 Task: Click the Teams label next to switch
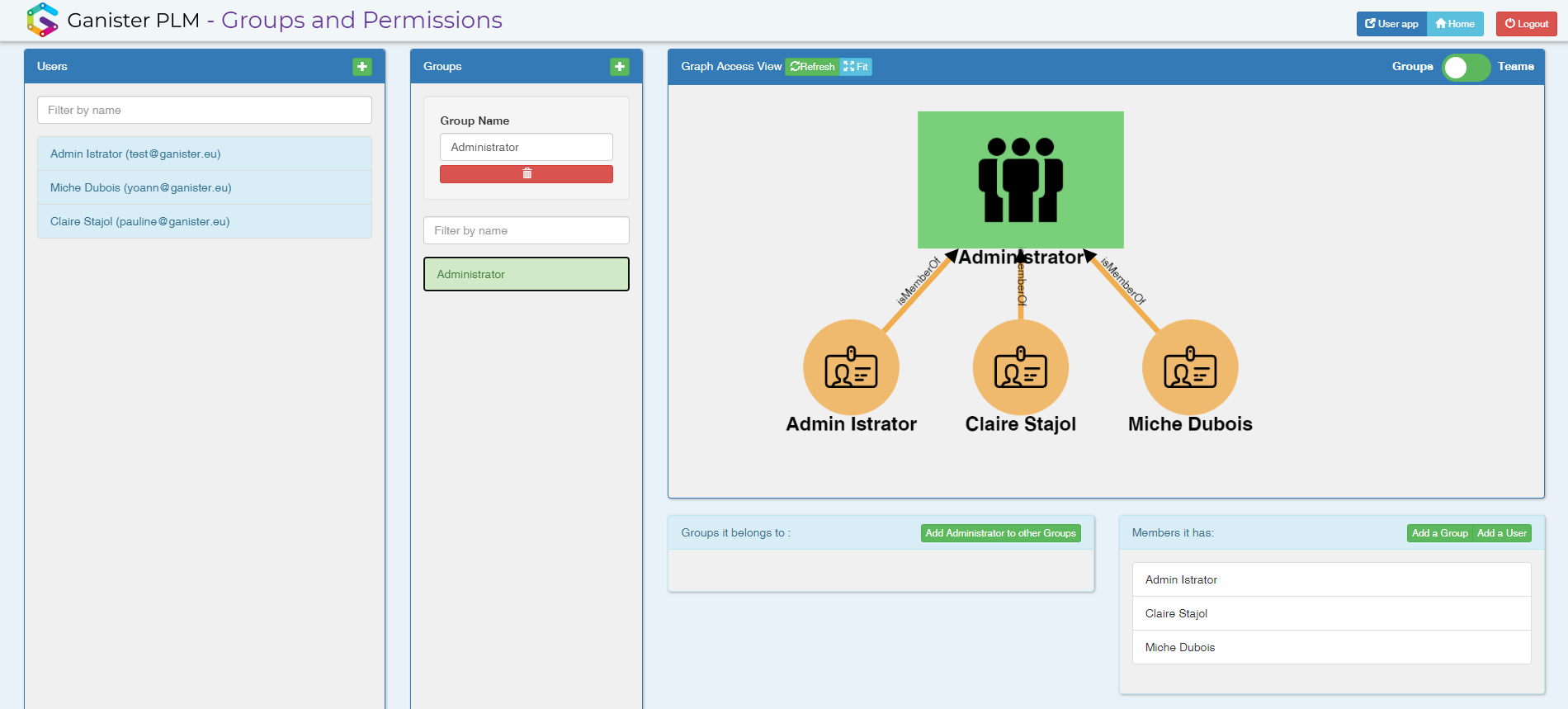coord(1516,67)
